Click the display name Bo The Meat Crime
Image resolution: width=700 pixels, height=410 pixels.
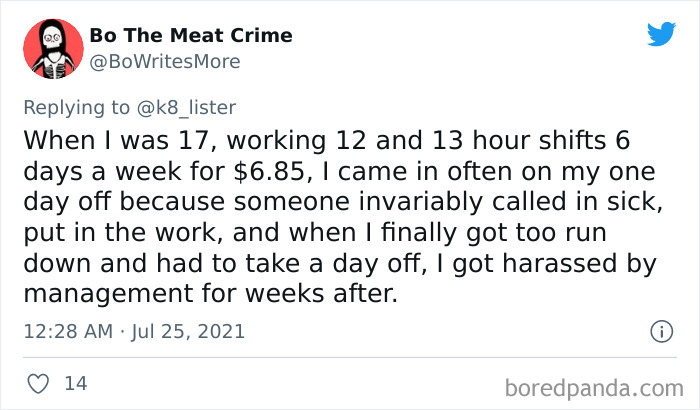191,36
